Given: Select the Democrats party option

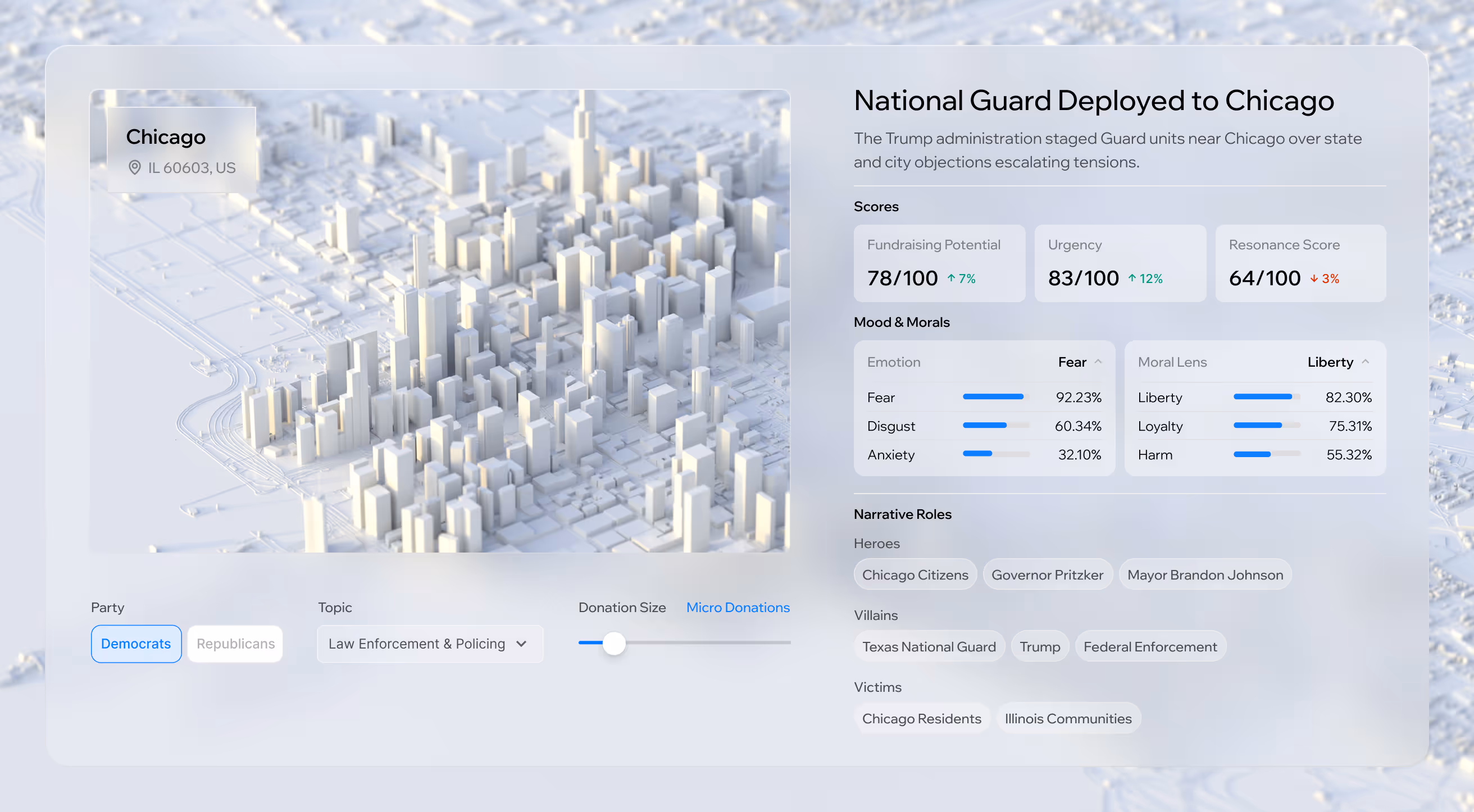Looking at the screenshot, I should point(136,644).
